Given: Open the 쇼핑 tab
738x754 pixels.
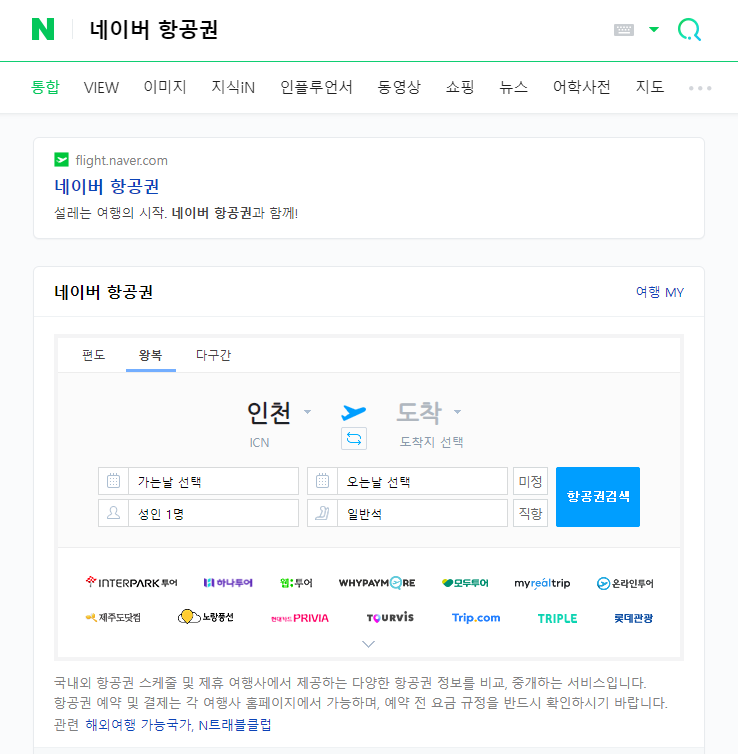Looking at the screenshot, I should (x=460, y=87).
